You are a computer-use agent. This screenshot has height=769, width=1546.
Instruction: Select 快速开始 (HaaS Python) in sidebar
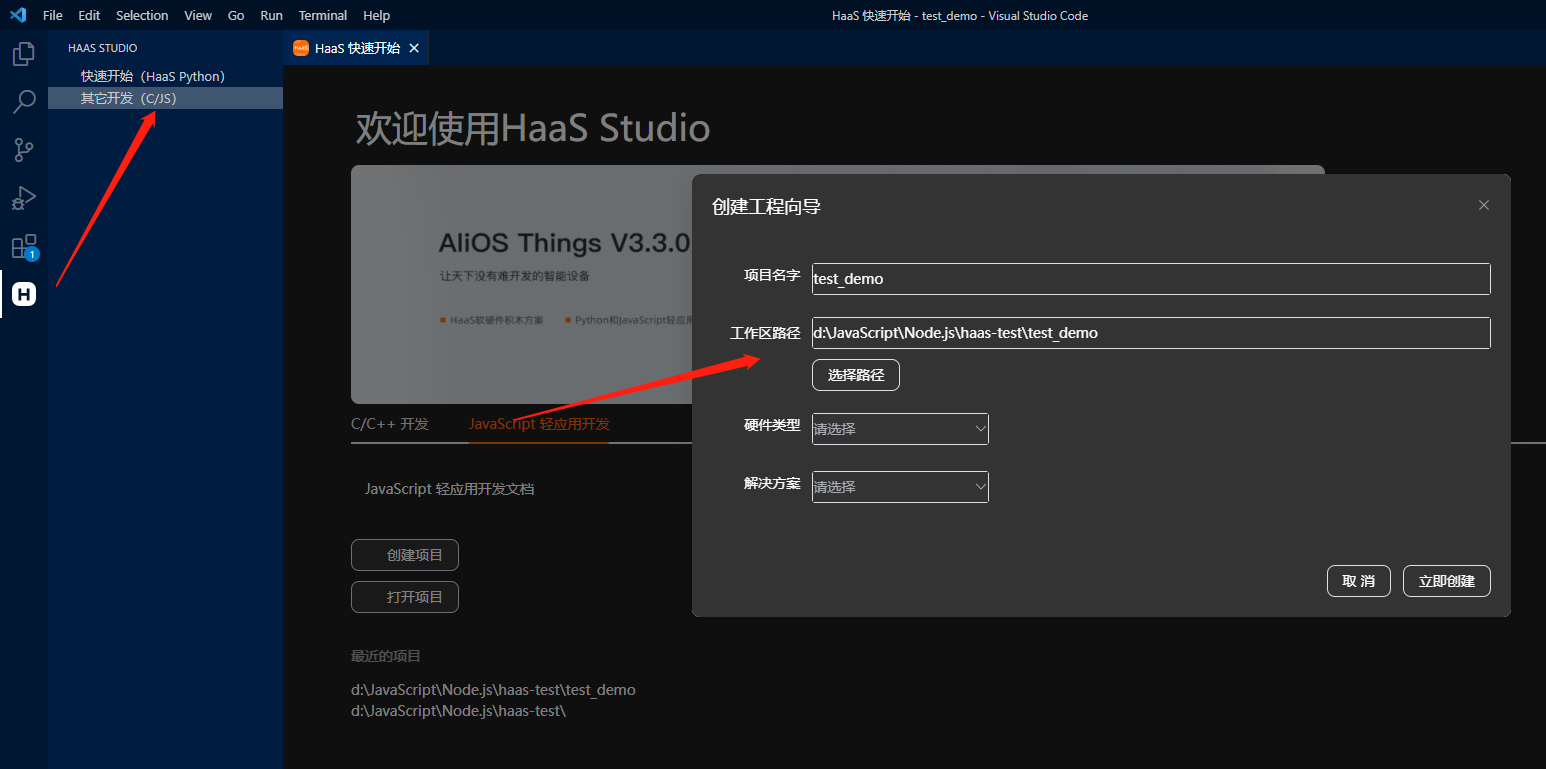165,76
